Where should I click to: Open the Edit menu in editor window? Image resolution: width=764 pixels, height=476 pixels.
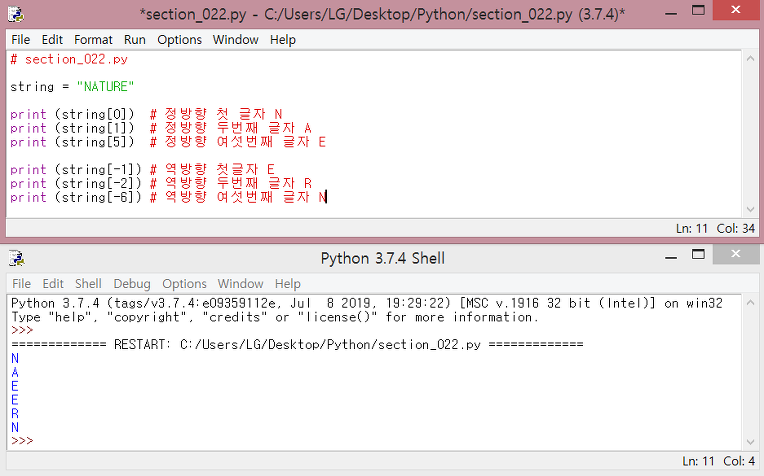[52, 39]
